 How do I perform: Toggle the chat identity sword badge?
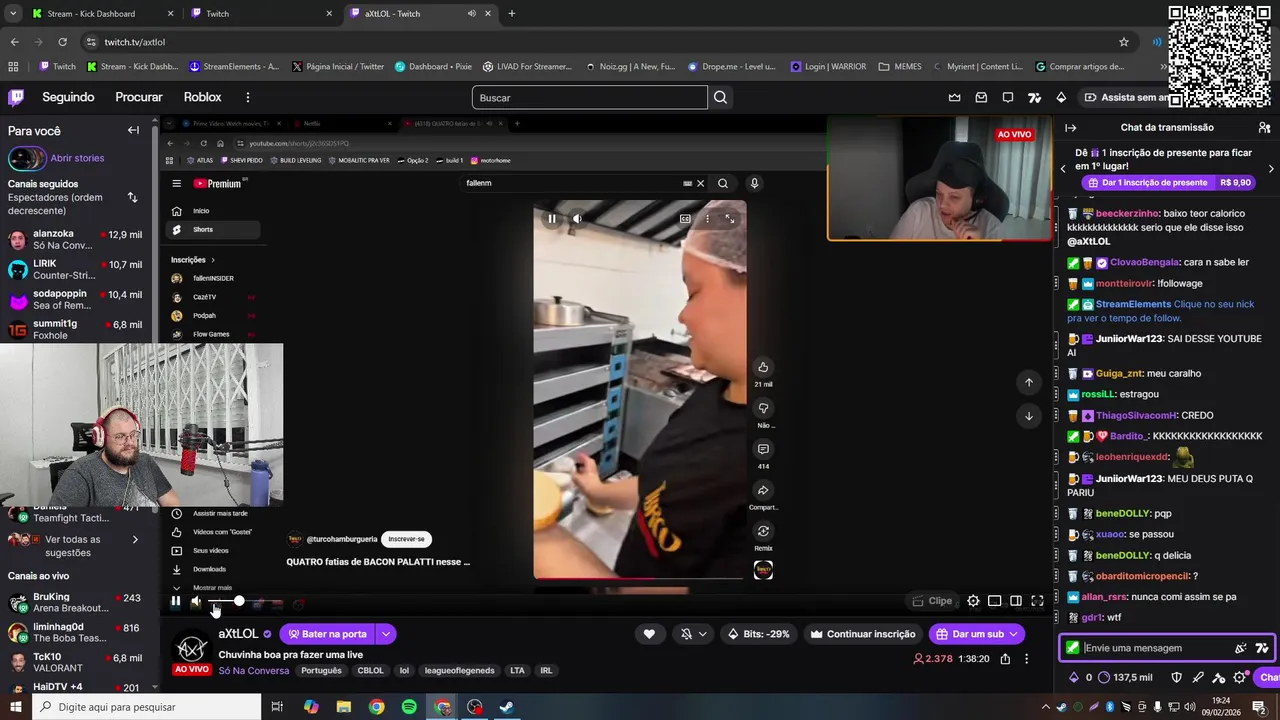click(x=1073, y=648)
